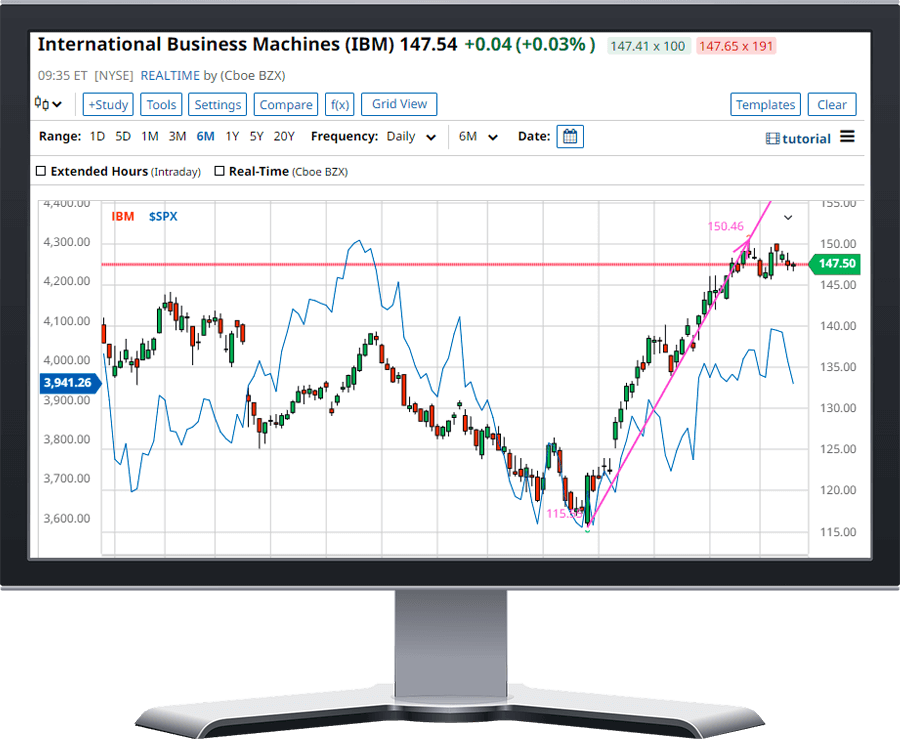This screenshot has width=900, height=740.
Task: Click the tutorial video icon
Action: tap(773, 138)
